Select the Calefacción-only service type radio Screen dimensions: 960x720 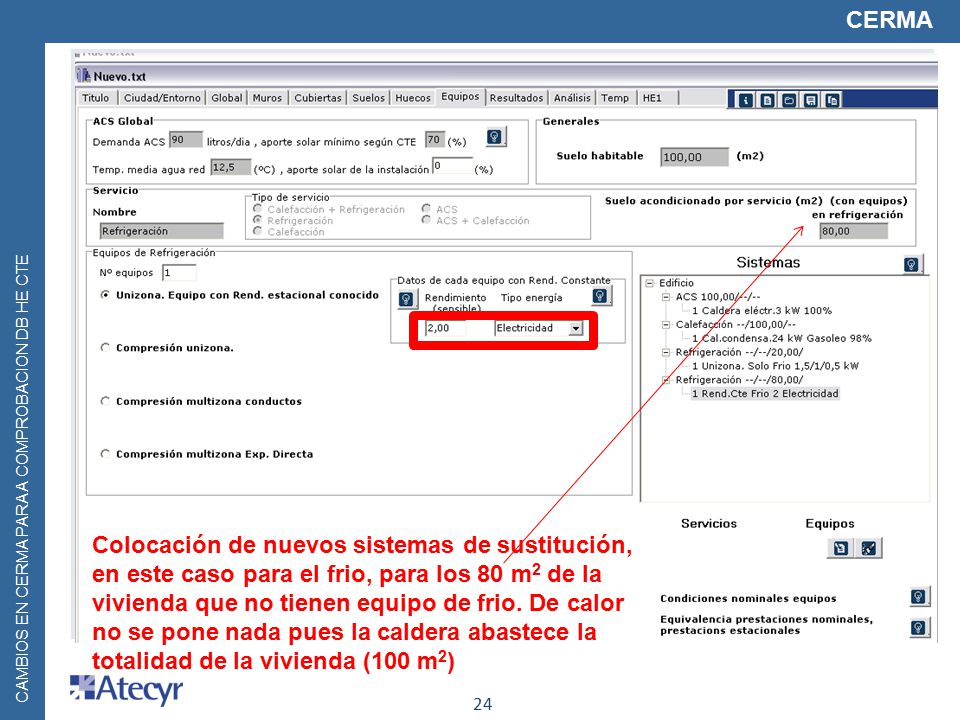[258, 231]
